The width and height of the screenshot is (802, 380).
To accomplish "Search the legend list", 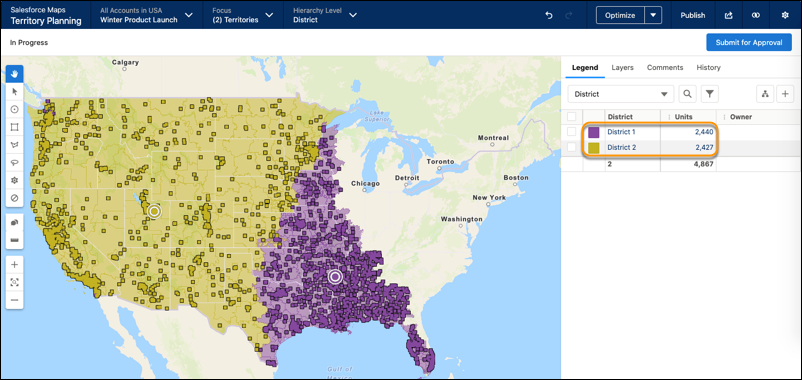I will tap(687, 94).
